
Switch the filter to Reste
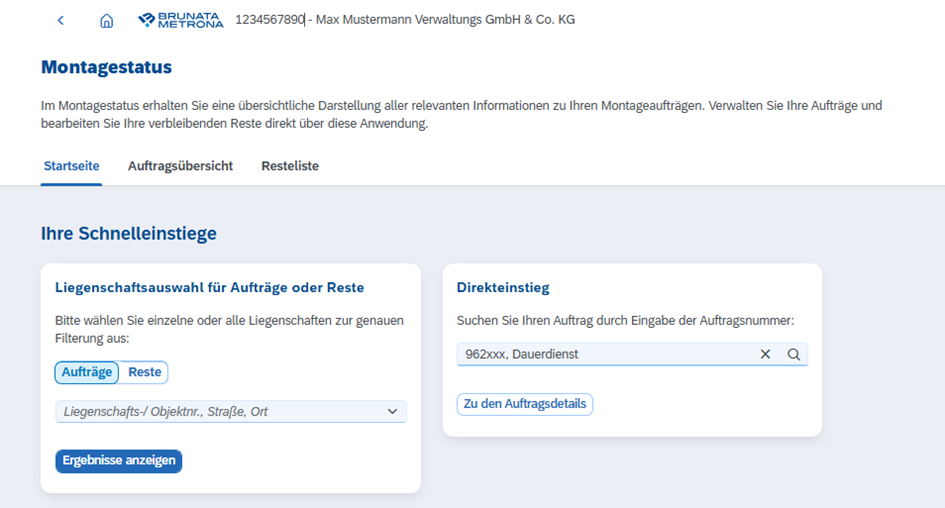click(x=145, y=372)
